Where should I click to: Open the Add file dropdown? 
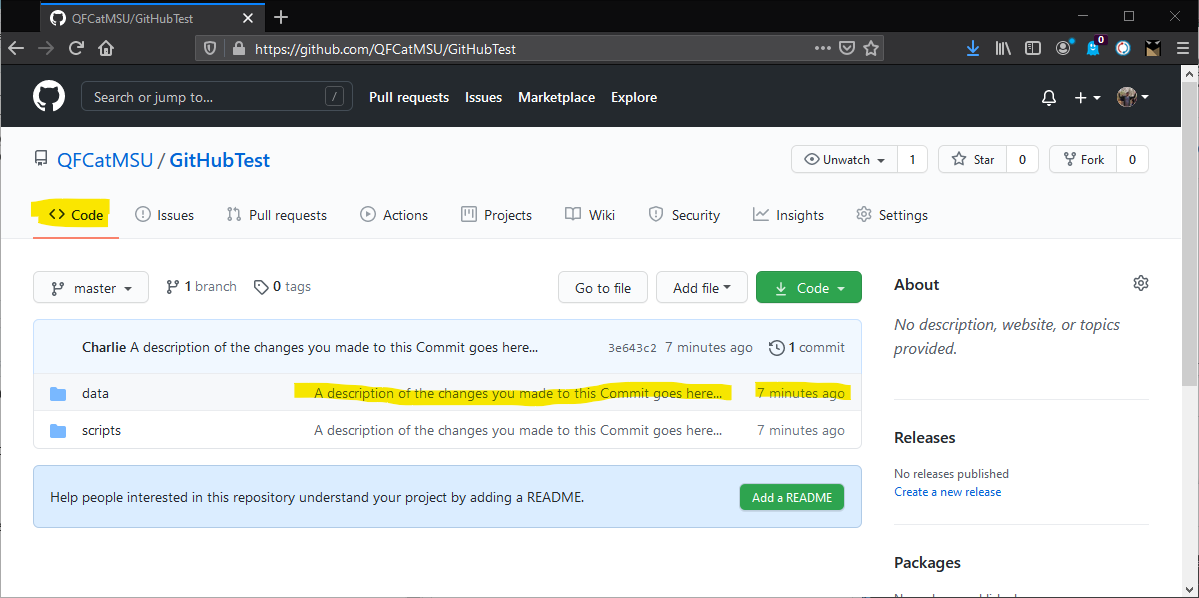tap(702, 288)
